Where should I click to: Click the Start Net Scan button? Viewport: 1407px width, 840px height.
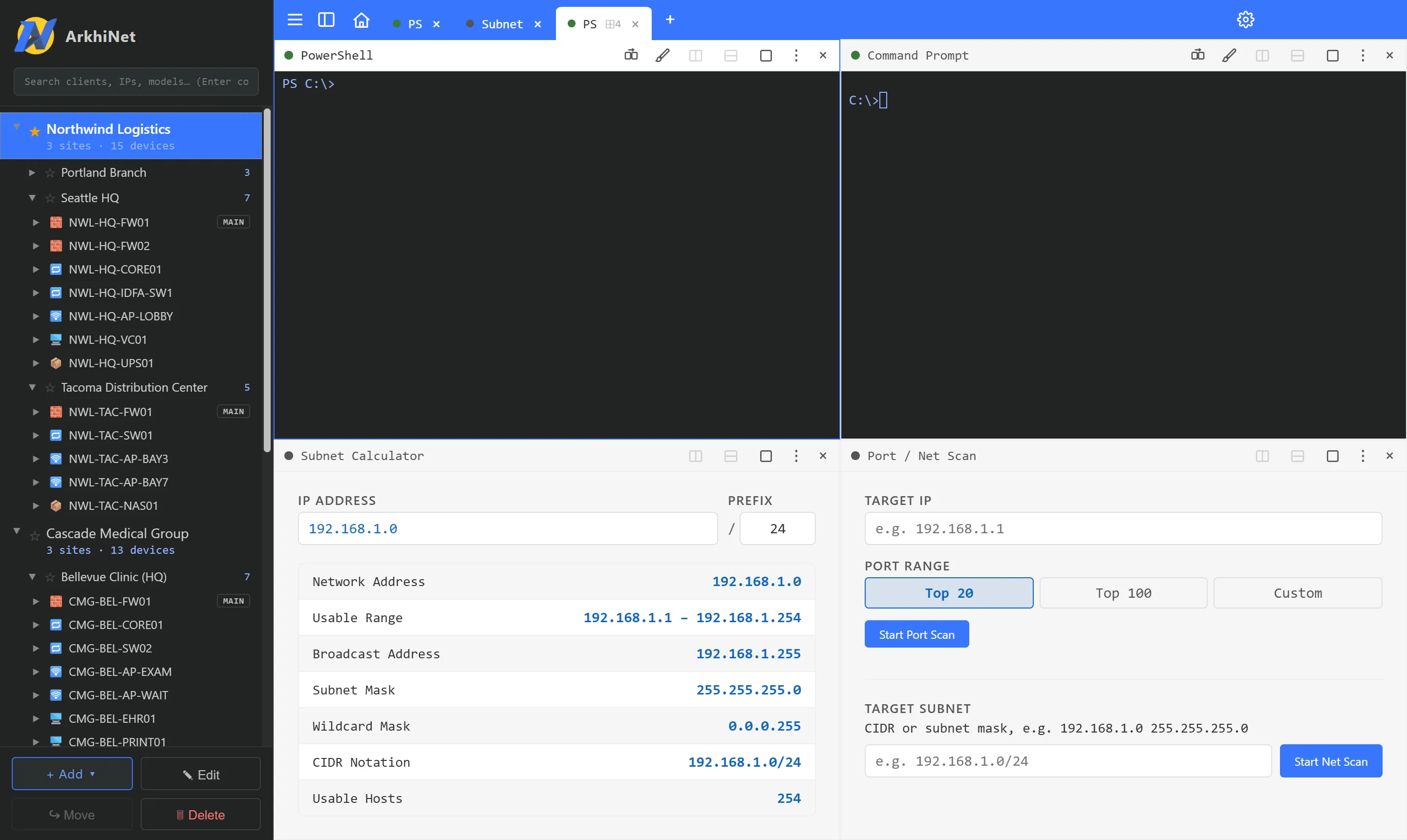[x=1331, y=761]
